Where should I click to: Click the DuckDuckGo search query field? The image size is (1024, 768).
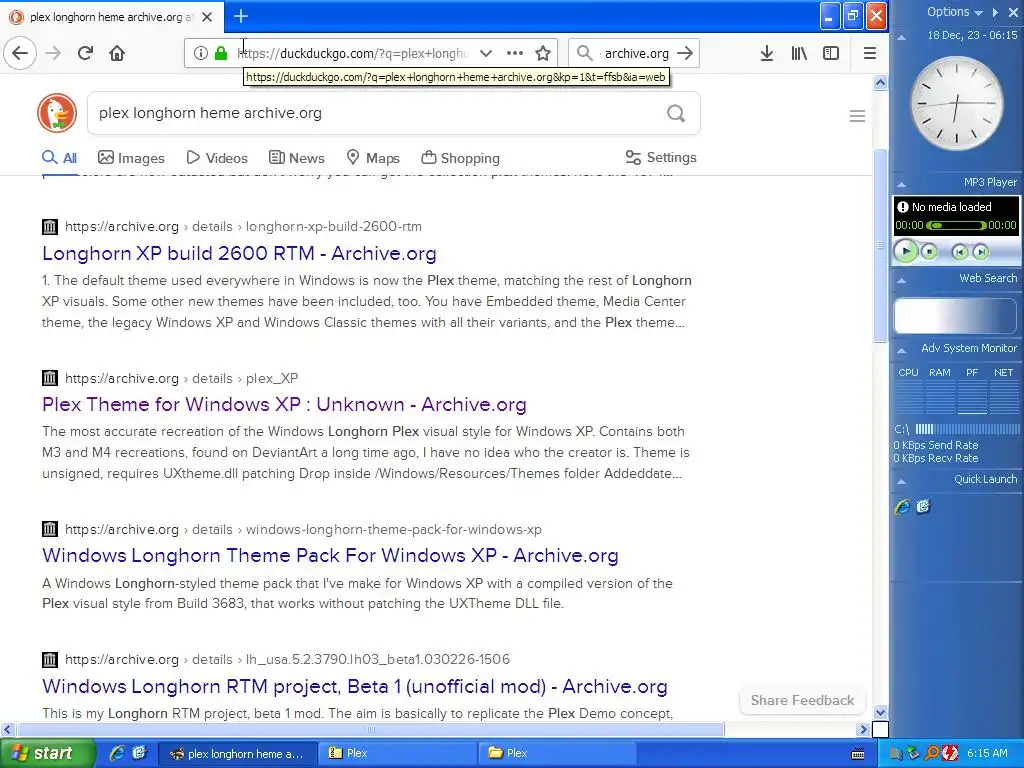pyautogui.click(x=379, y=113)
